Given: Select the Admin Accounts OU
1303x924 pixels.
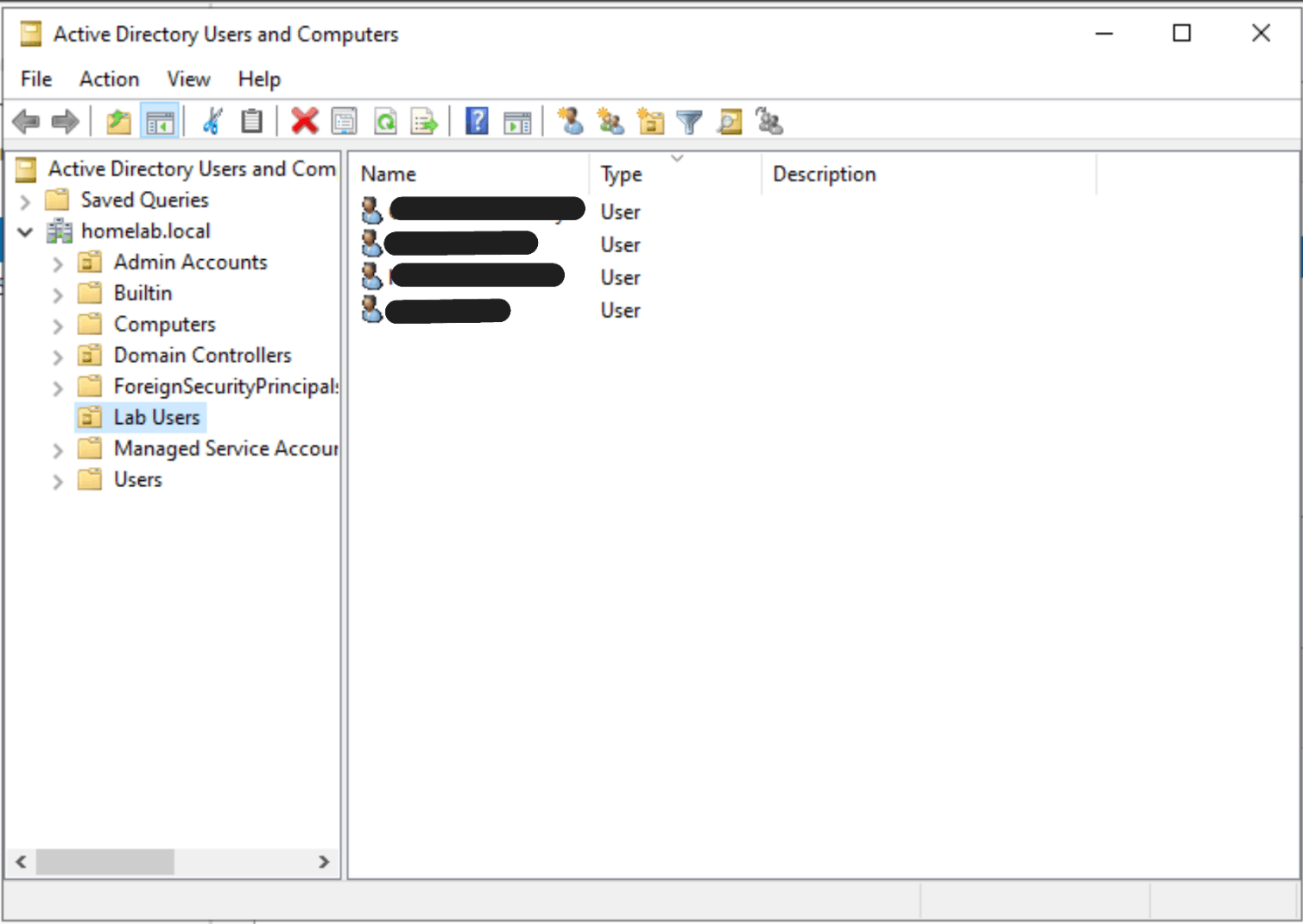Looking at the screenshot, I should [191, 263].
